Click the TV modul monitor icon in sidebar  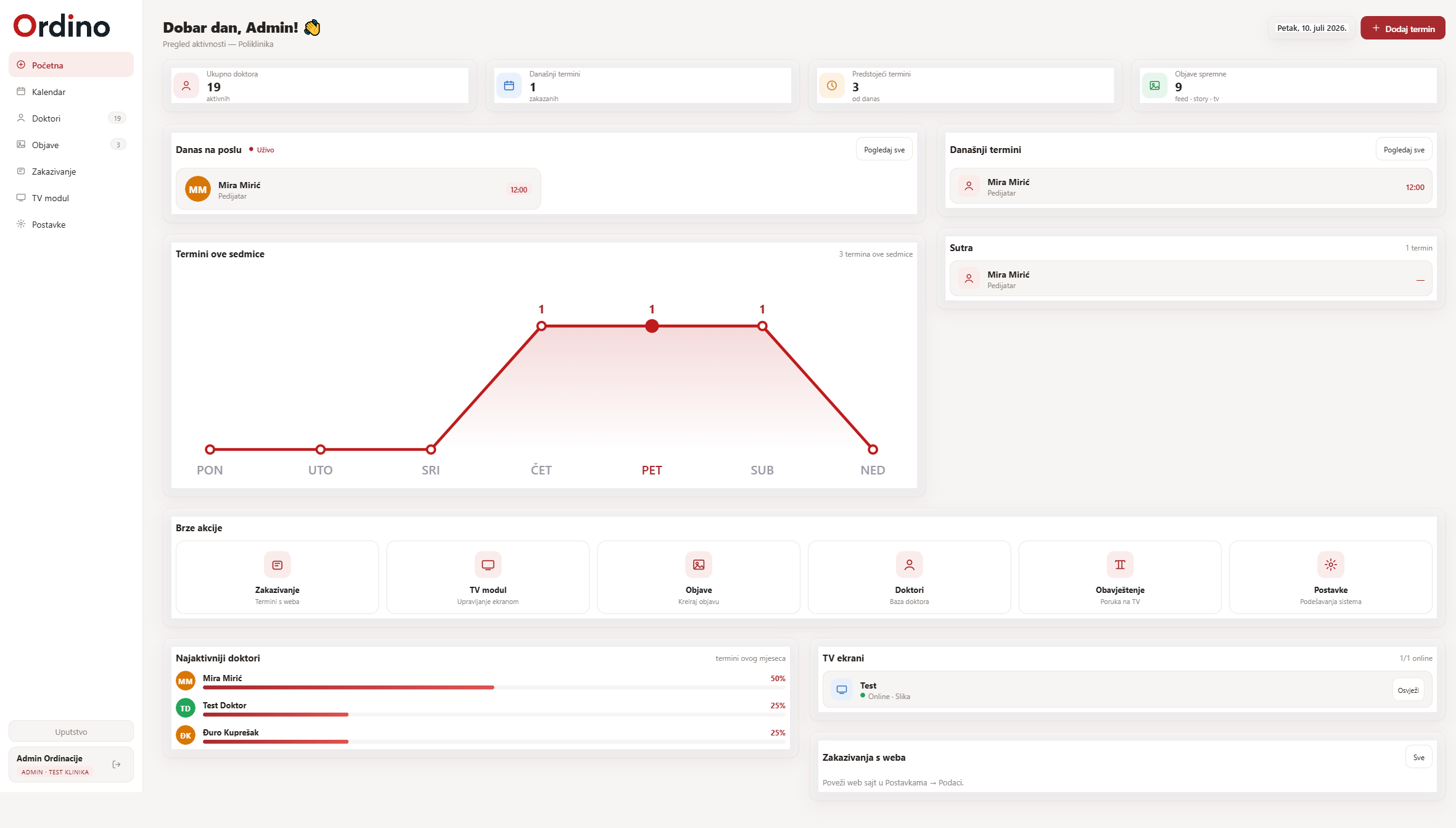[x=21, y=197]
